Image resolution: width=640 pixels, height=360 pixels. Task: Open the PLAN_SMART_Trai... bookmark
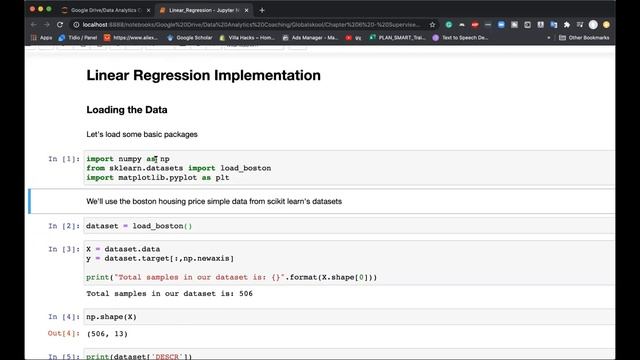(398, 38)
